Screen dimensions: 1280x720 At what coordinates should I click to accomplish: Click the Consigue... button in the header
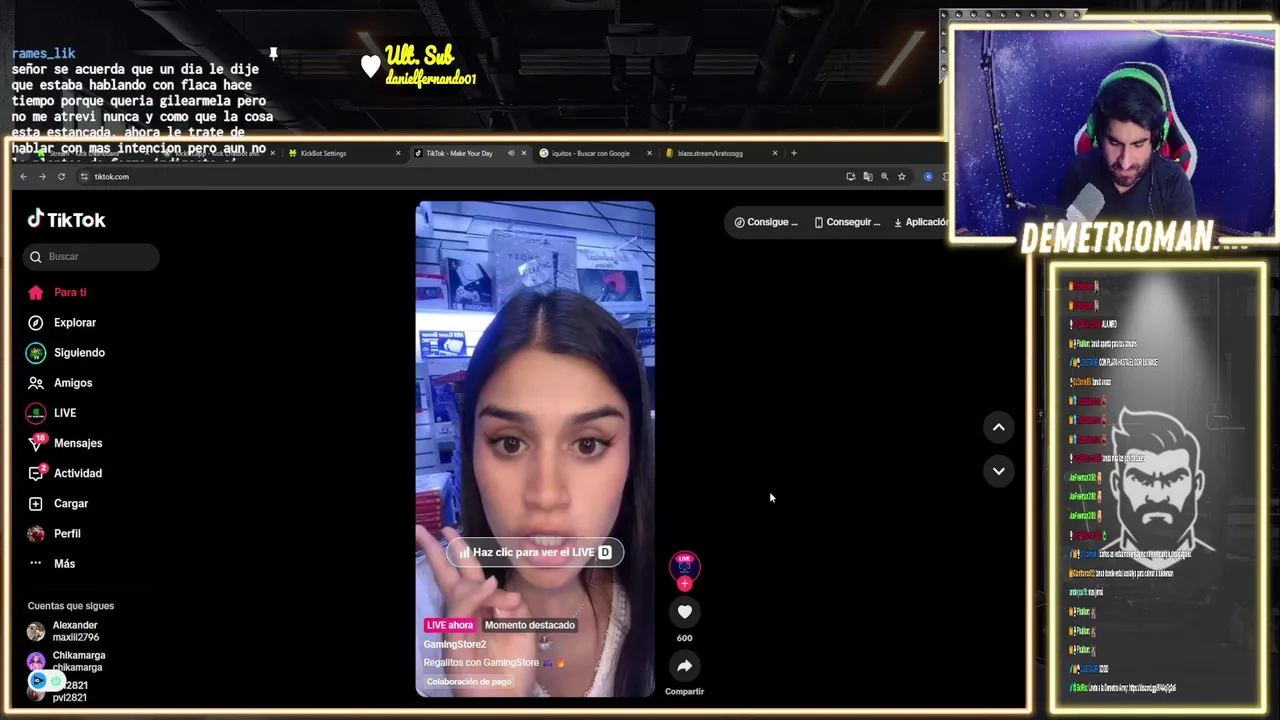pyautogui.click(x=766, y=222)
